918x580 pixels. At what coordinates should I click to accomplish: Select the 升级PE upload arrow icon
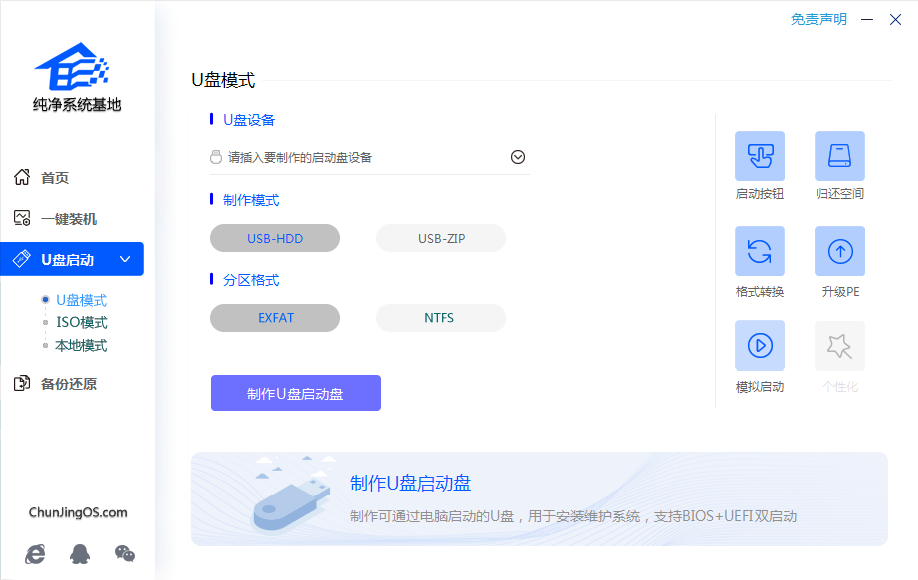click(840, 251)
